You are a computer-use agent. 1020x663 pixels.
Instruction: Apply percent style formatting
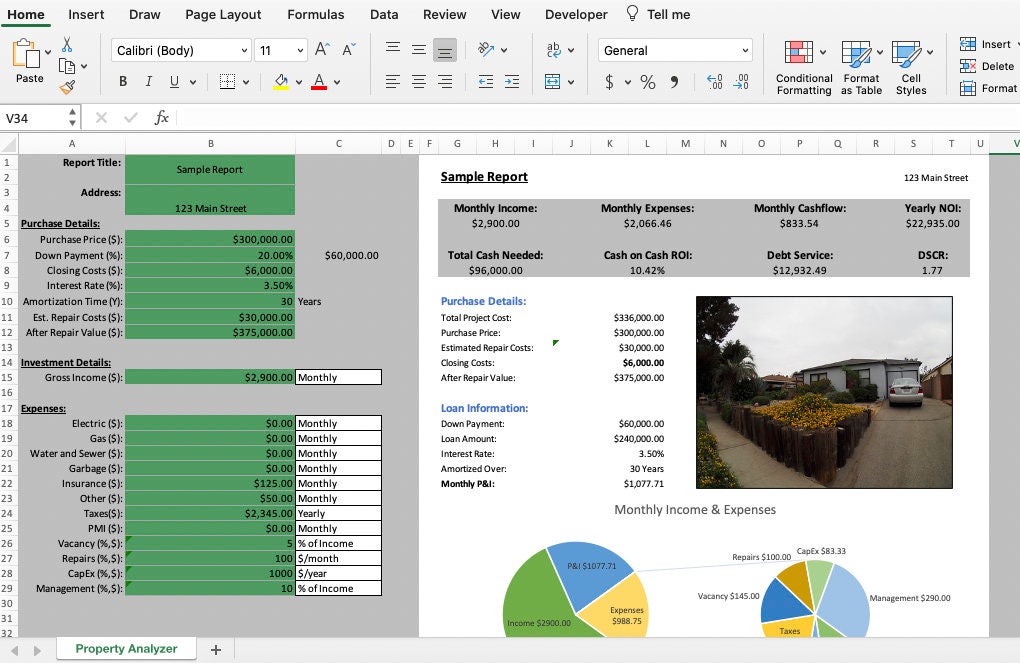(x=647, y=82)
